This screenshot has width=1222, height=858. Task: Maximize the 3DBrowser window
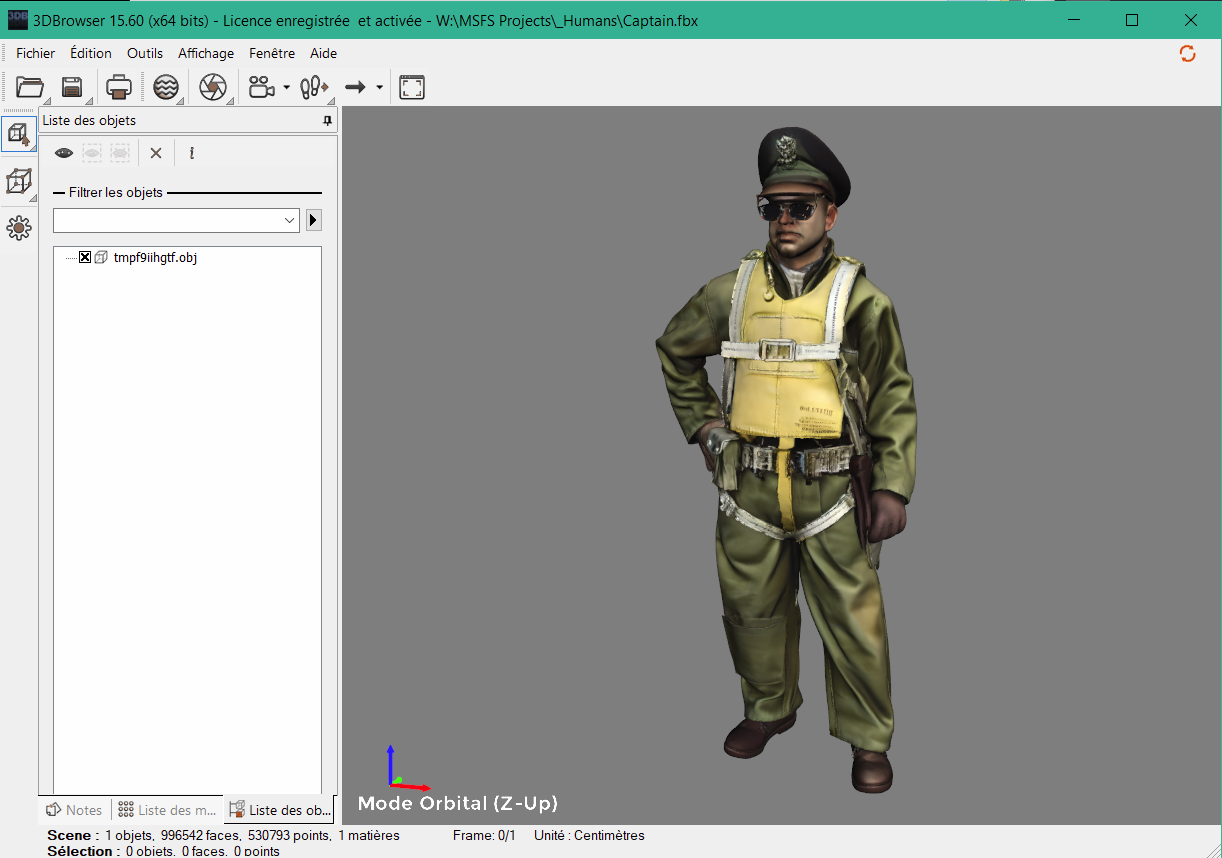pyautogui.click(x=1132, y=20)
